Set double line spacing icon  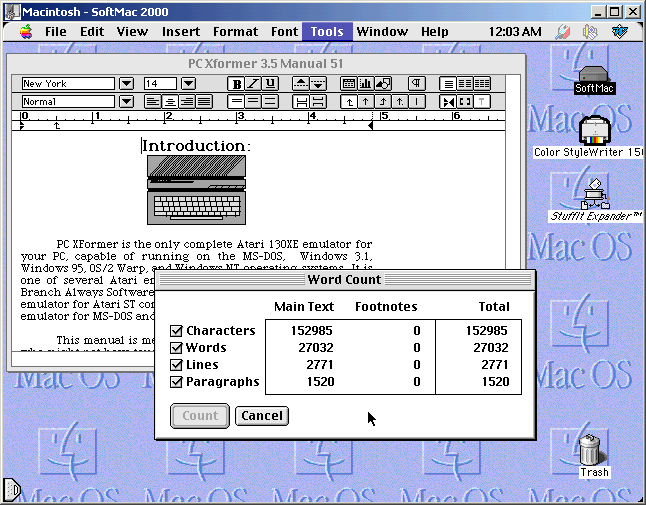coord(270,101)
